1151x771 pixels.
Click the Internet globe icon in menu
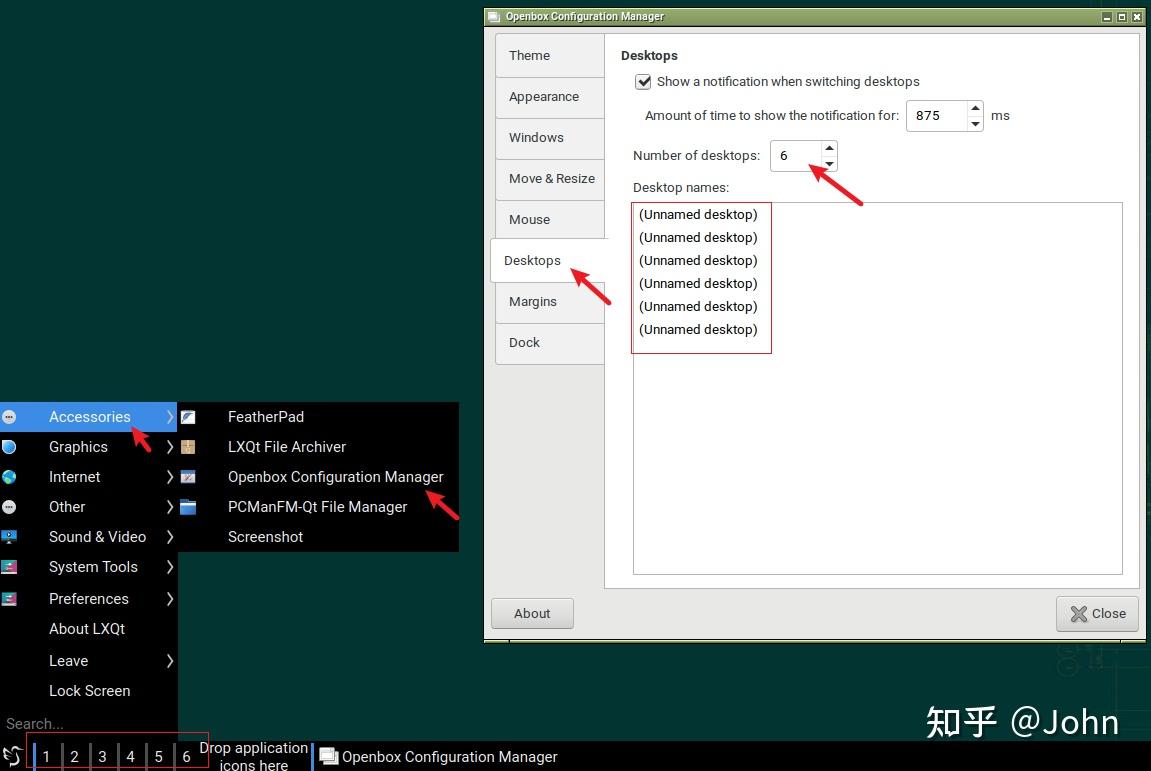9,477
